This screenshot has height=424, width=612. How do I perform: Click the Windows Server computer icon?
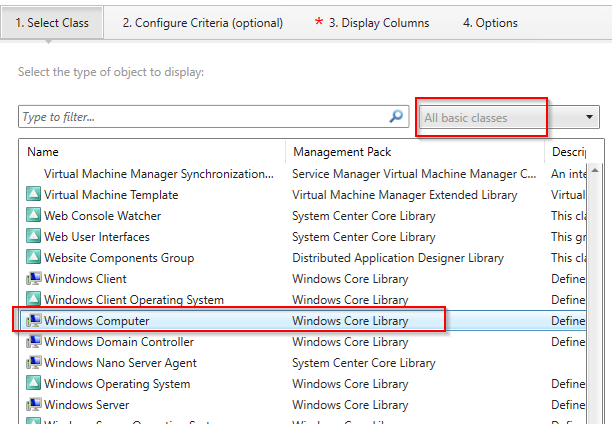(34, 404)
